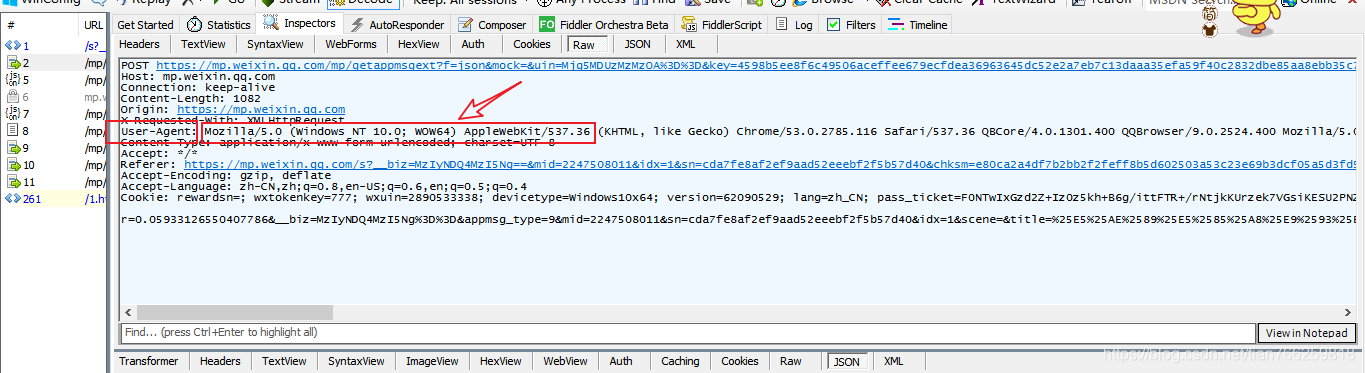Open the response Transformer tab
Viewport: 1365px width, 373px height.
[148, 361]
